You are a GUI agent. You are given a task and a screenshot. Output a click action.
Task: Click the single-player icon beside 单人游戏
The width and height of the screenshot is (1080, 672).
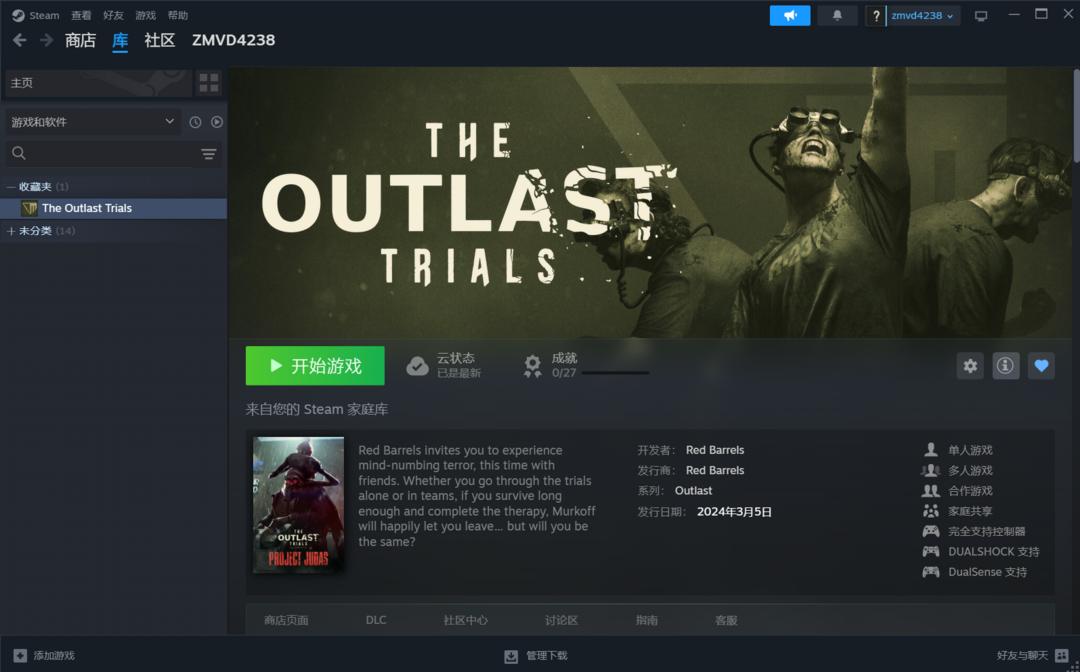click(931, 450)
